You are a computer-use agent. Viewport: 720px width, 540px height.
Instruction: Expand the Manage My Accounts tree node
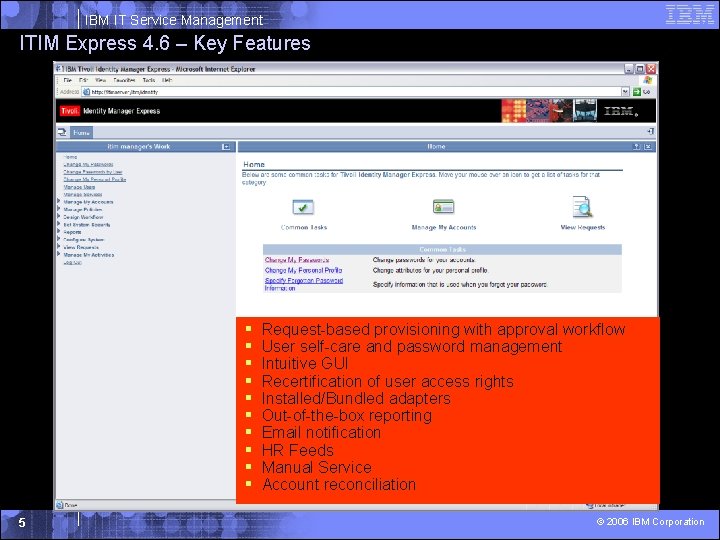point(59,202)
